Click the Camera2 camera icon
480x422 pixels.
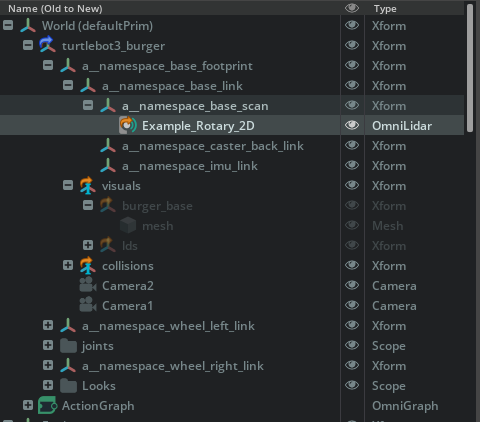(88, 285)
